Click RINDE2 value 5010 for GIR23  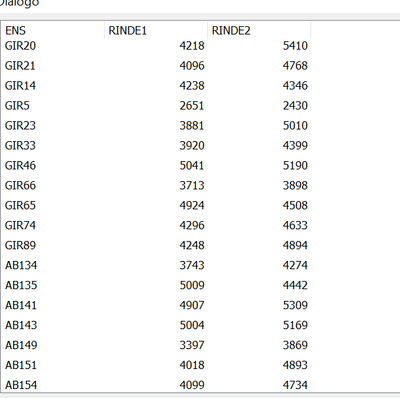pos(295,126)
